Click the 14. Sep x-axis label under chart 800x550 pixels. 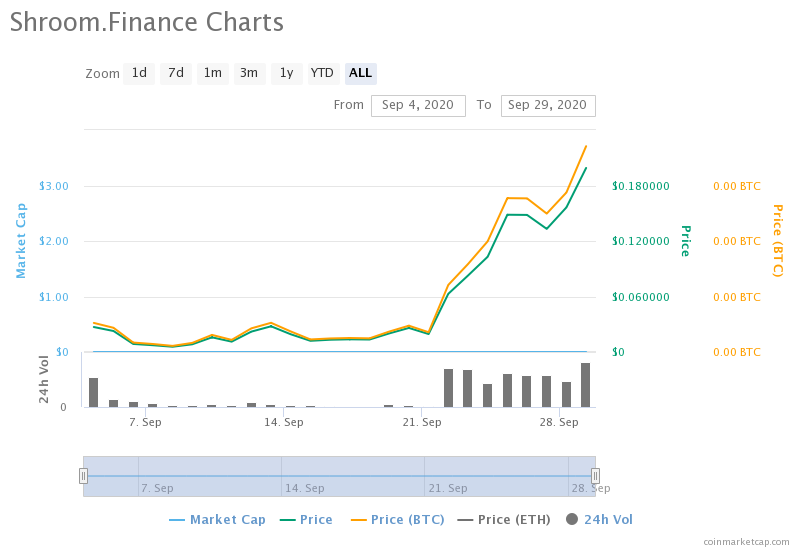(x=284, y=422)
